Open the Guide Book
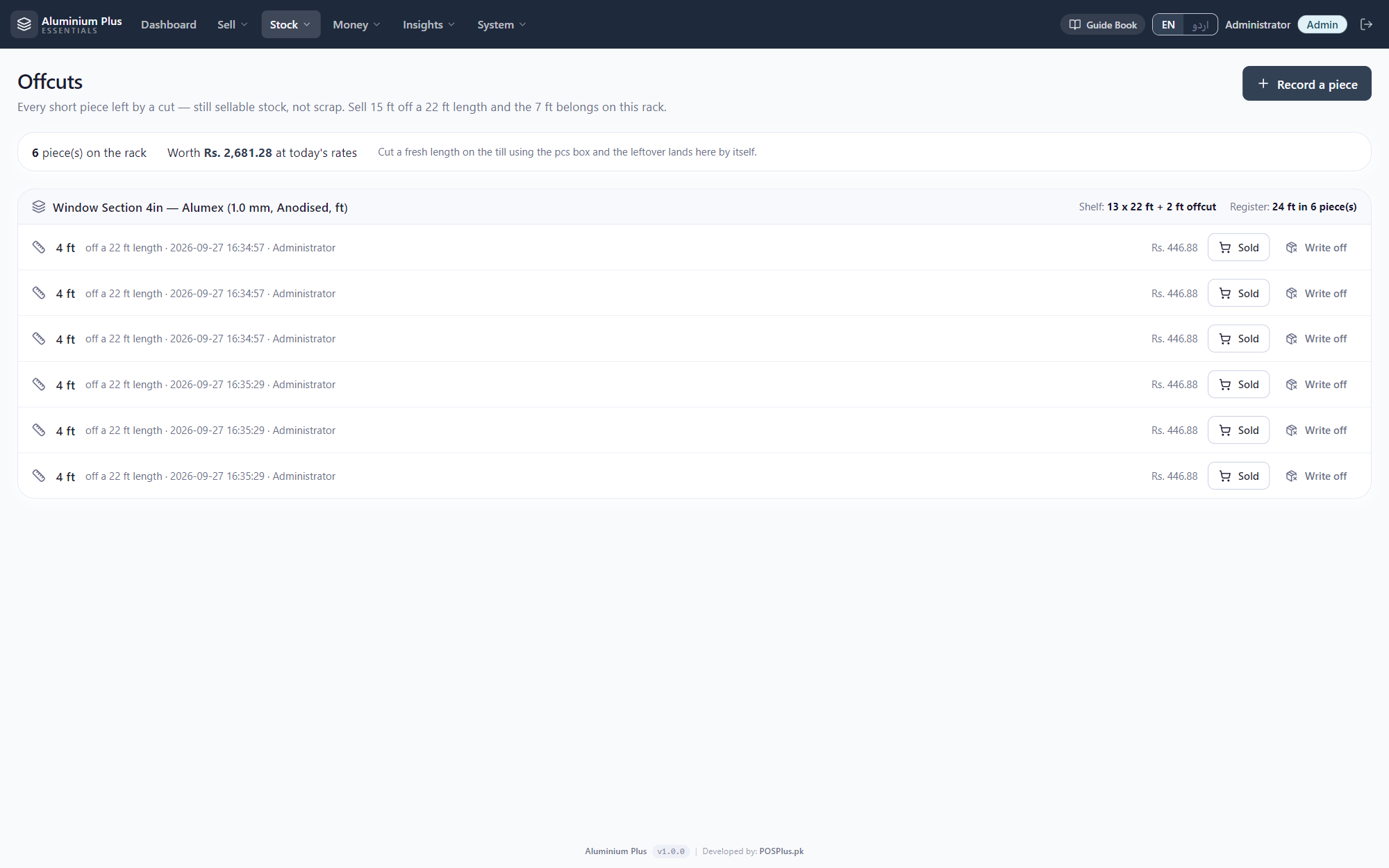This screenshot has height=868, width=1389. (1103, 24)
